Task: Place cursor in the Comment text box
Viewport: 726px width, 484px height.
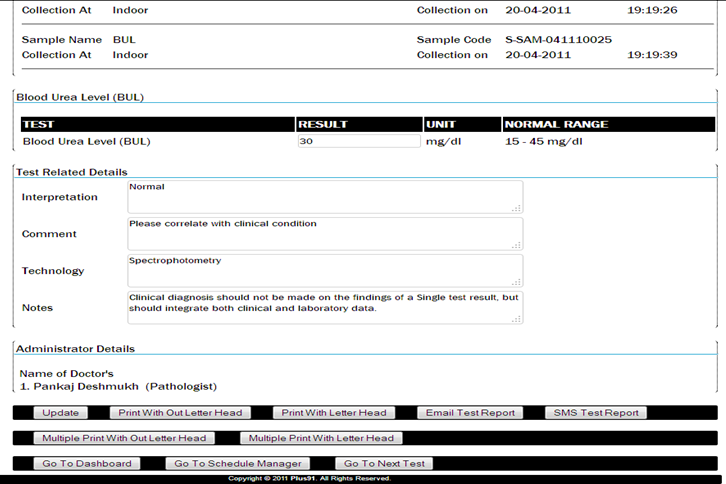Action: click(x=325, y=234)
